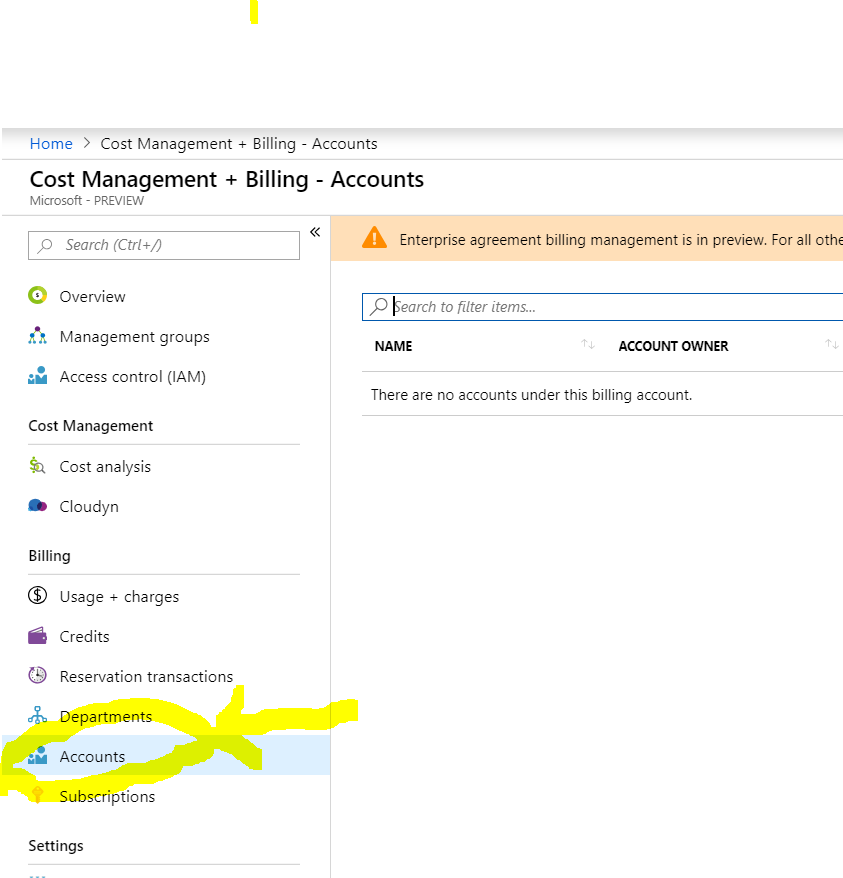Click the page title 'Cost Management + Billing - Accounts'

(x=227, y=180)
